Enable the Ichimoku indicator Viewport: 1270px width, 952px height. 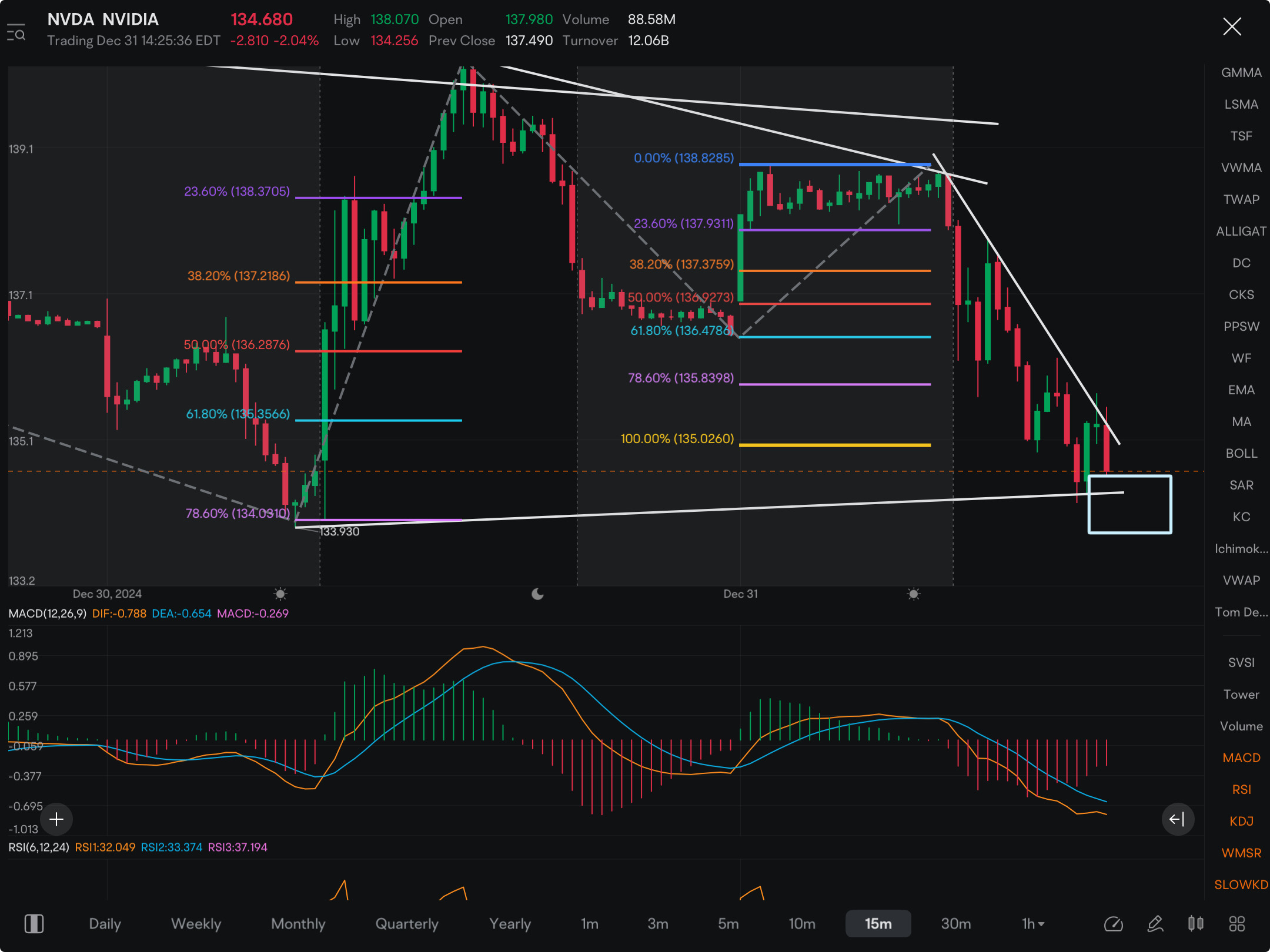click(x=1241, y=548)
